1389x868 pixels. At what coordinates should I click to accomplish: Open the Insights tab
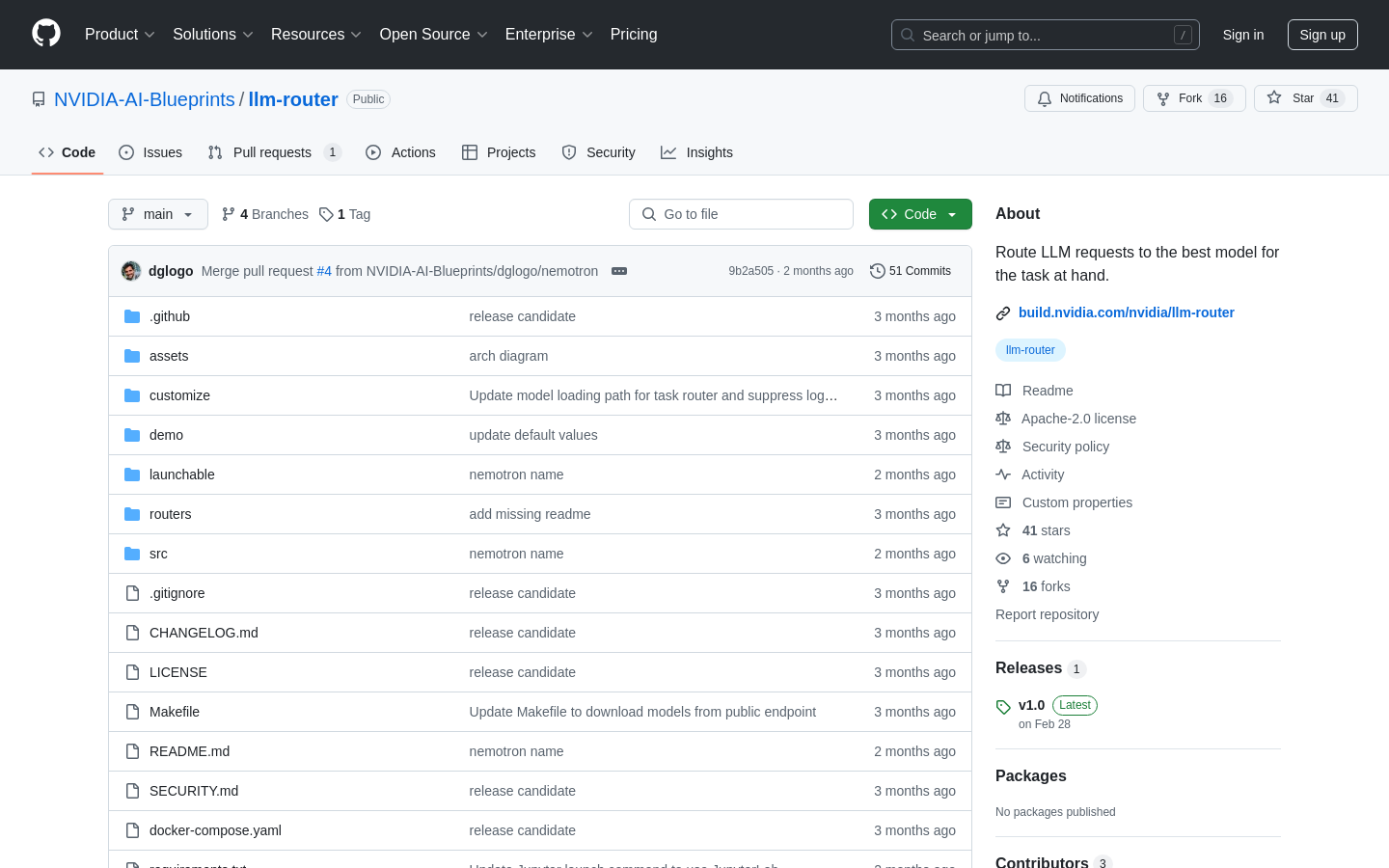[x=696, y=152]
